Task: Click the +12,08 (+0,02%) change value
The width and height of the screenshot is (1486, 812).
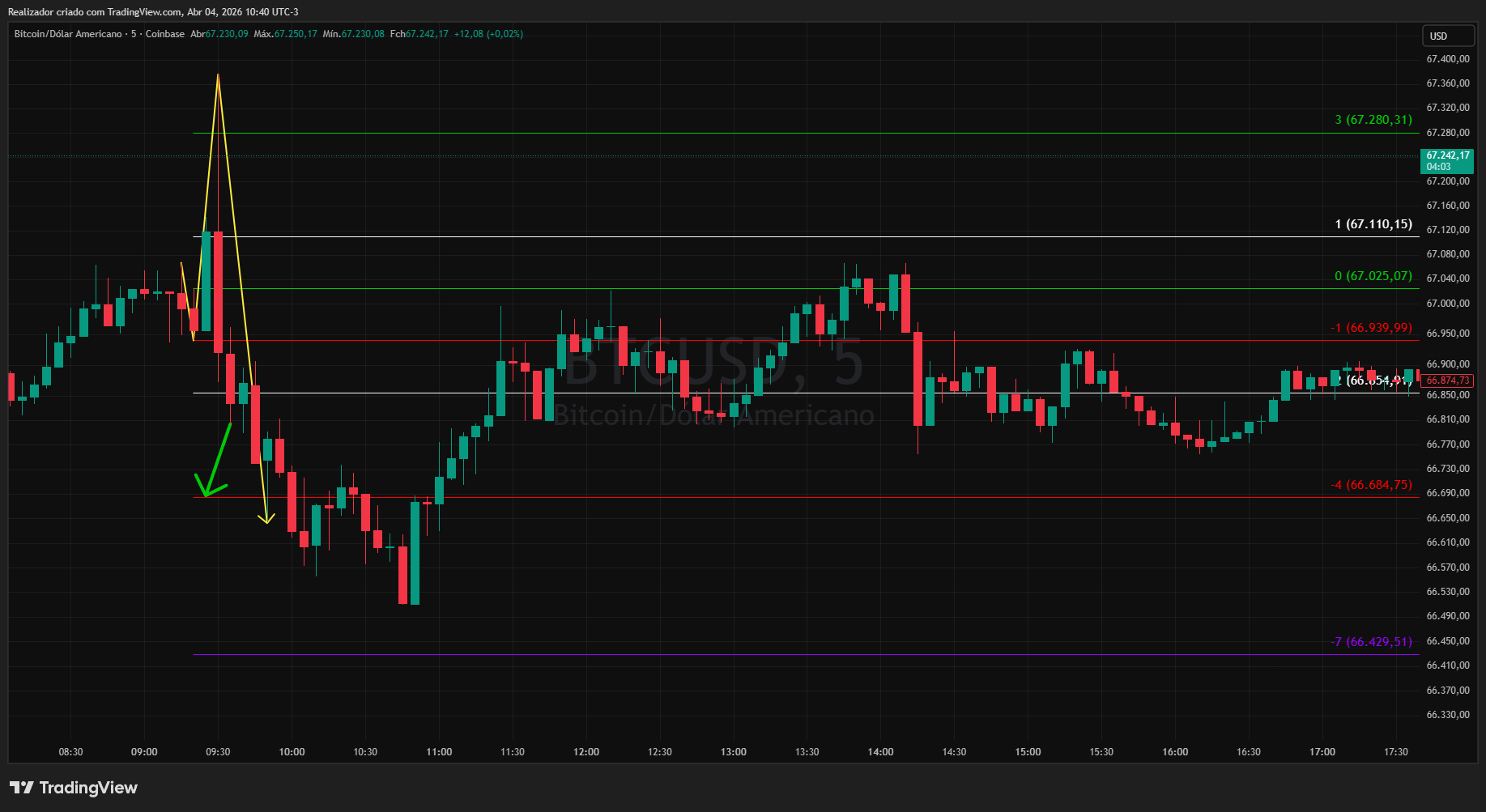Action: click(x=488, y=34)
